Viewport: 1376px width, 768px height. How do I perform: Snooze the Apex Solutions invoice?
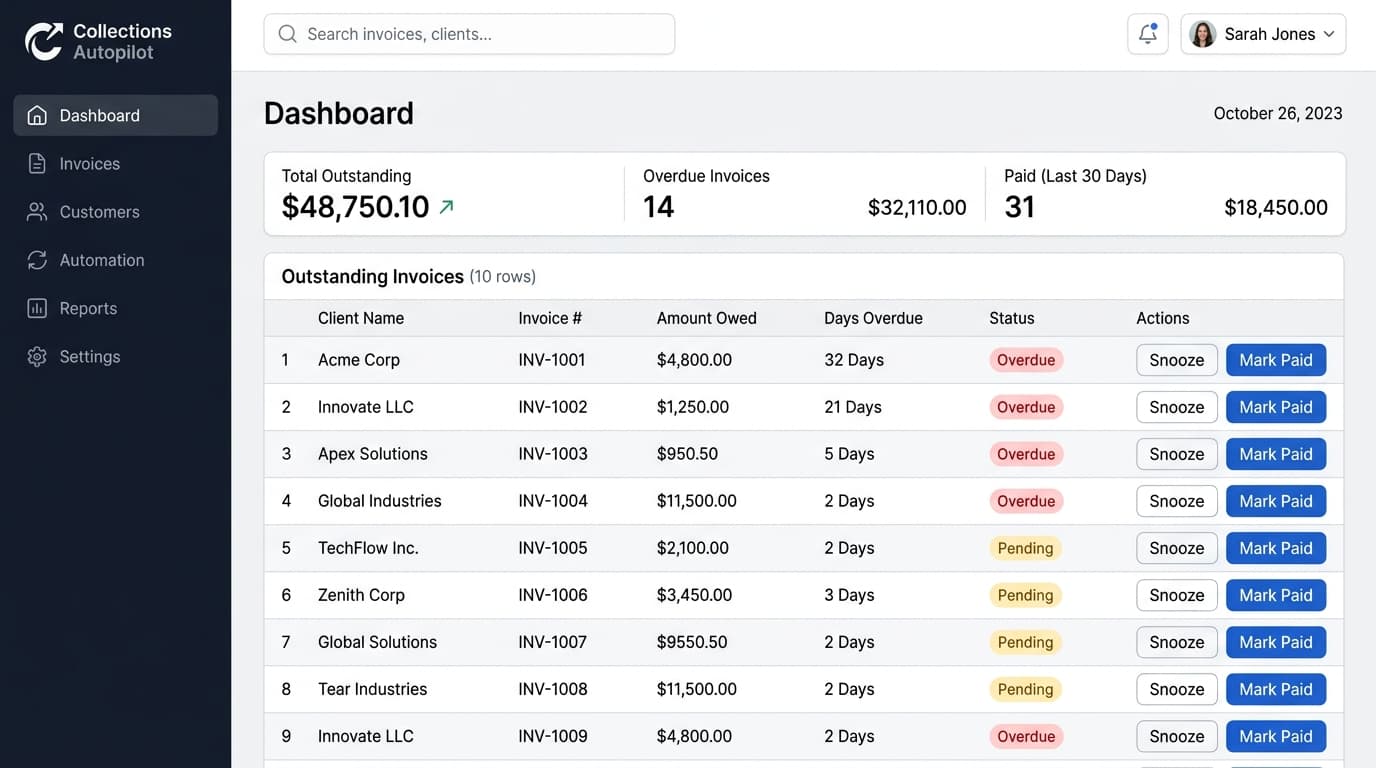[1177, 454]
